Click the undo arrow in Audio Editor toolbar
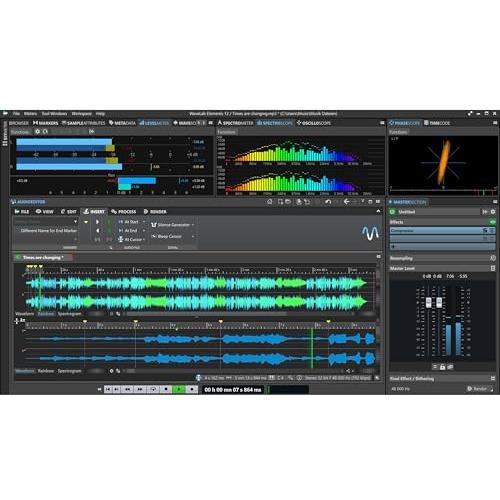This screenshot has height=500, width=500. 328,202
